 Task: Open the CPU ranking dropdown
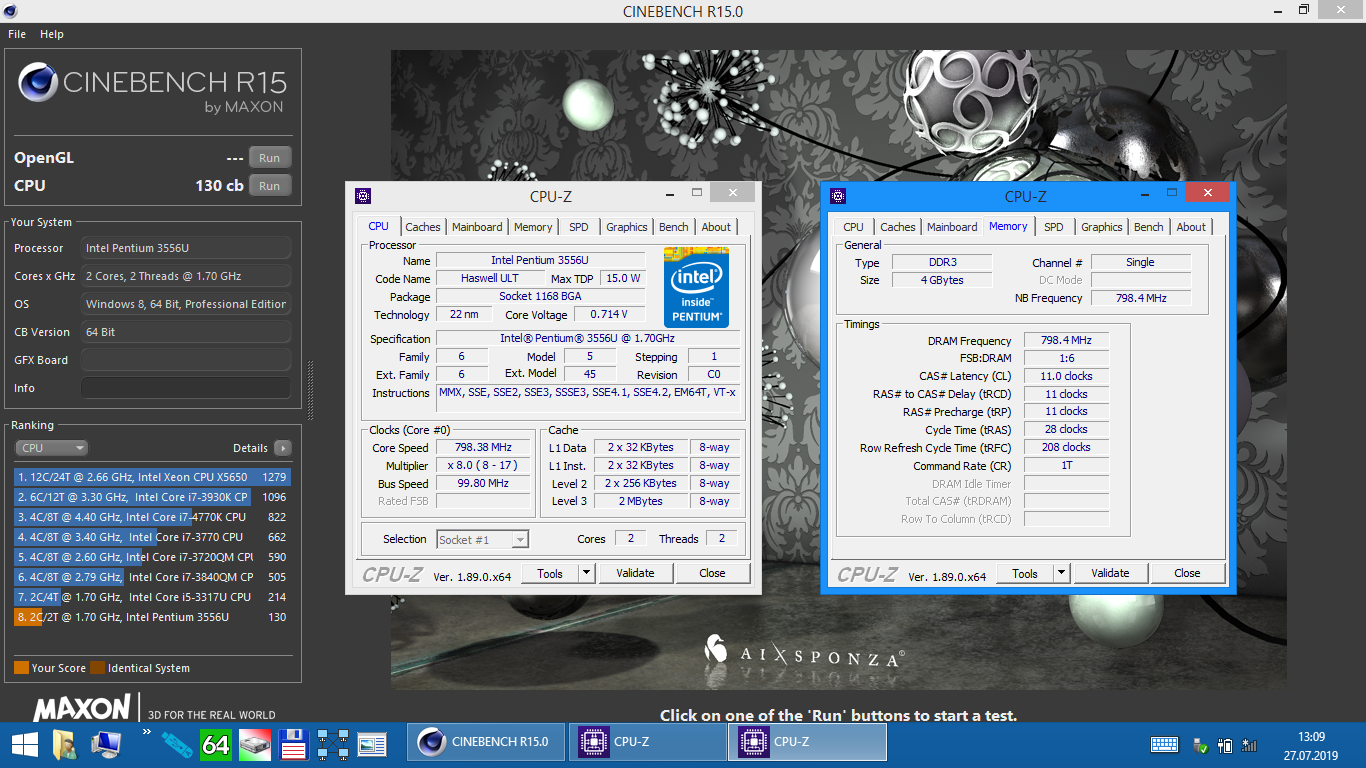(52, 448)
